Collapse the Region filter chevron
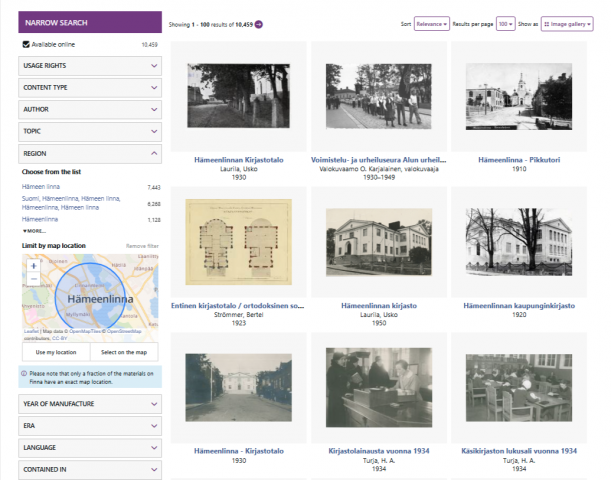611x480 pixels. click(x=154, y=154)
